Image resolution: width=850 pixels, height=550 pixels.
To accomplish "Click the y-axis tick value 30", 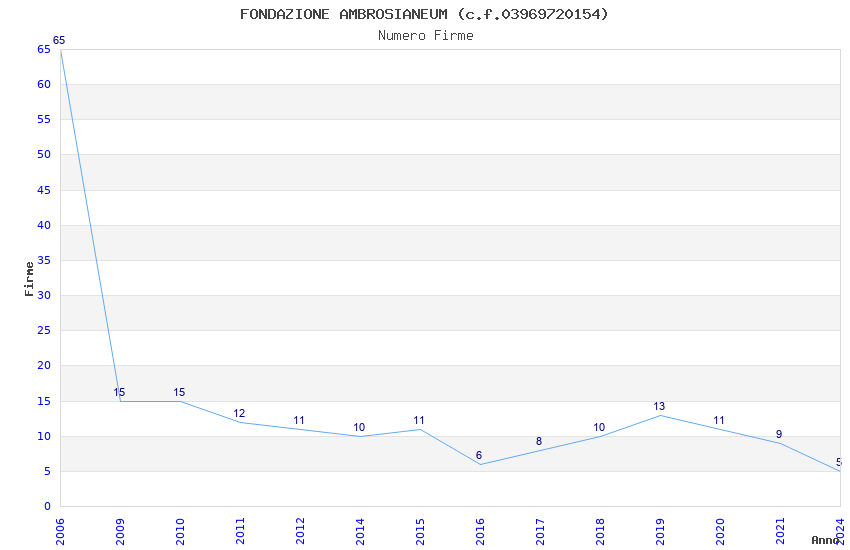I will click(x=44, y=295).
